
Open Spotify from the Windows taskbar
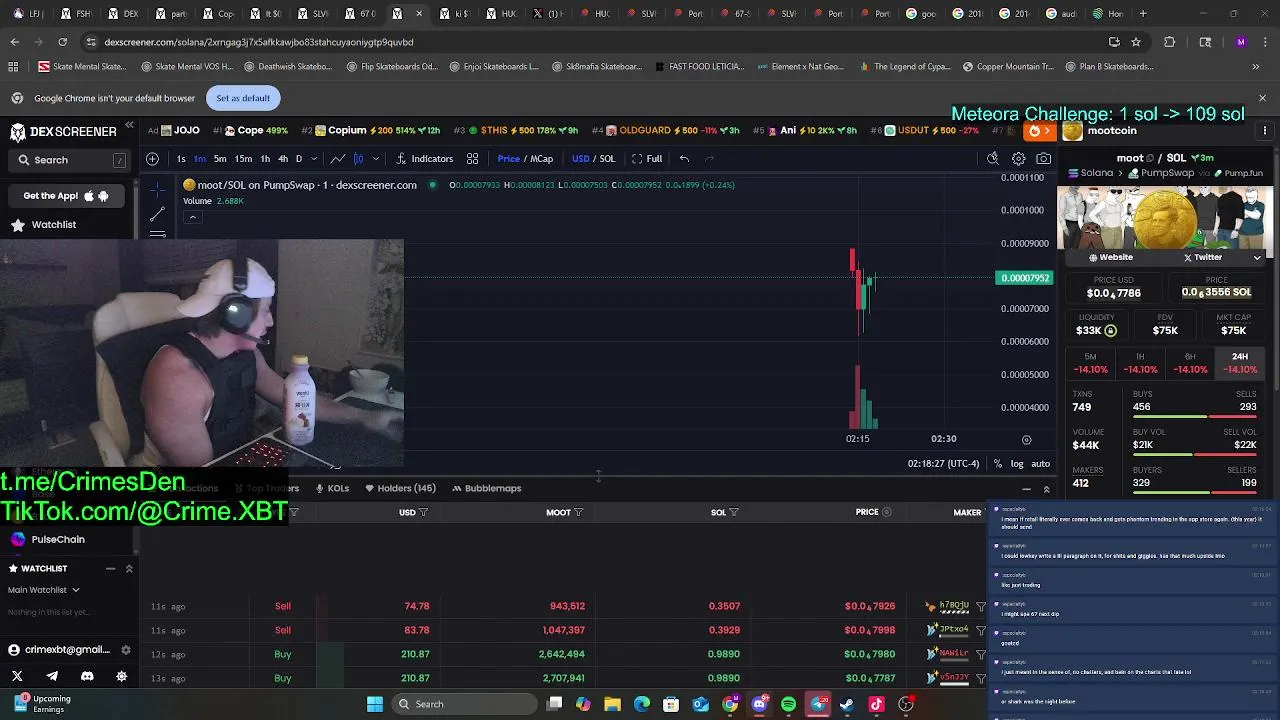tap(788, 704)
